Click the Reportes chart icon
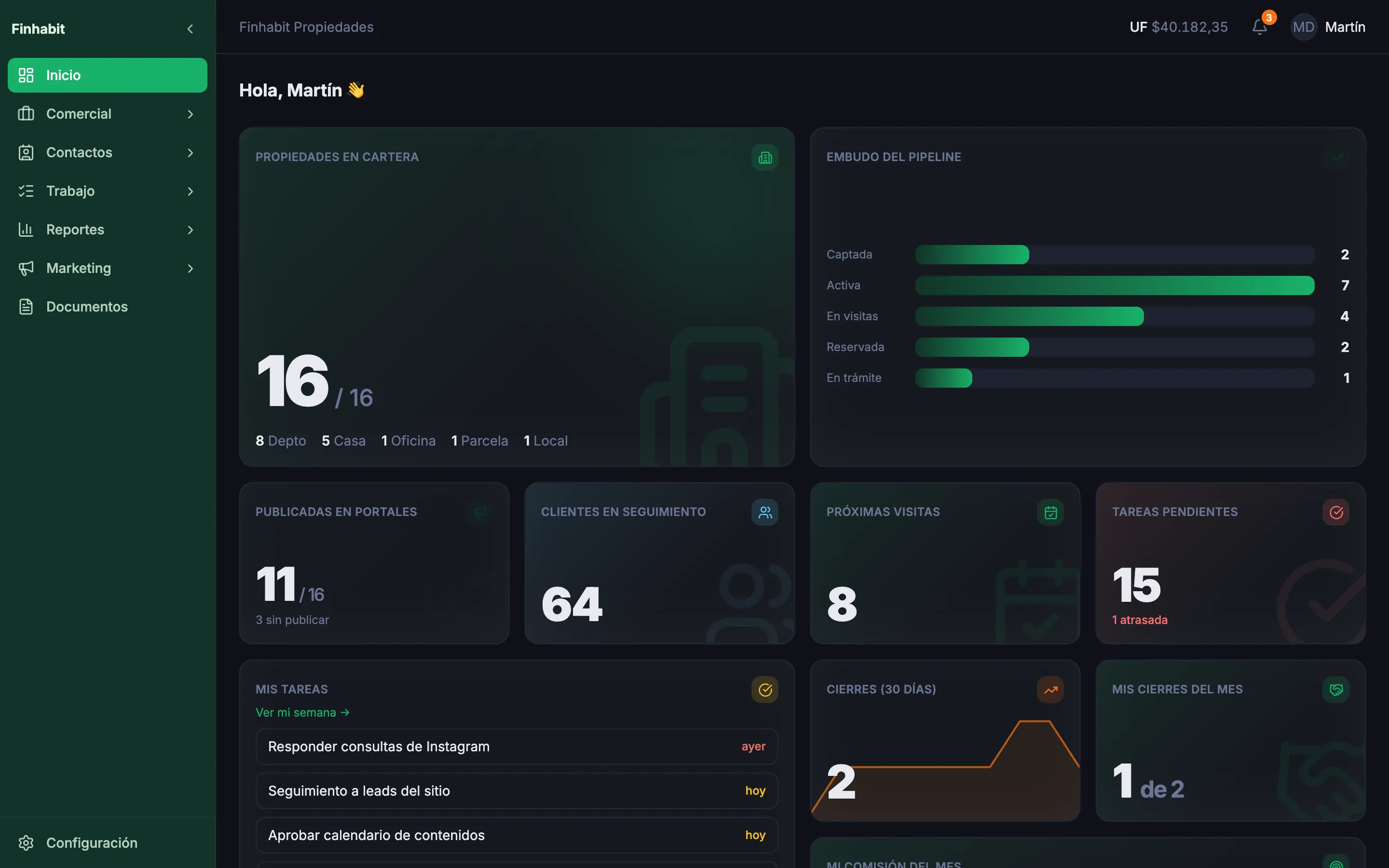Image resolution: width=1389 pixels, height=868 pixels. (26, 230)
